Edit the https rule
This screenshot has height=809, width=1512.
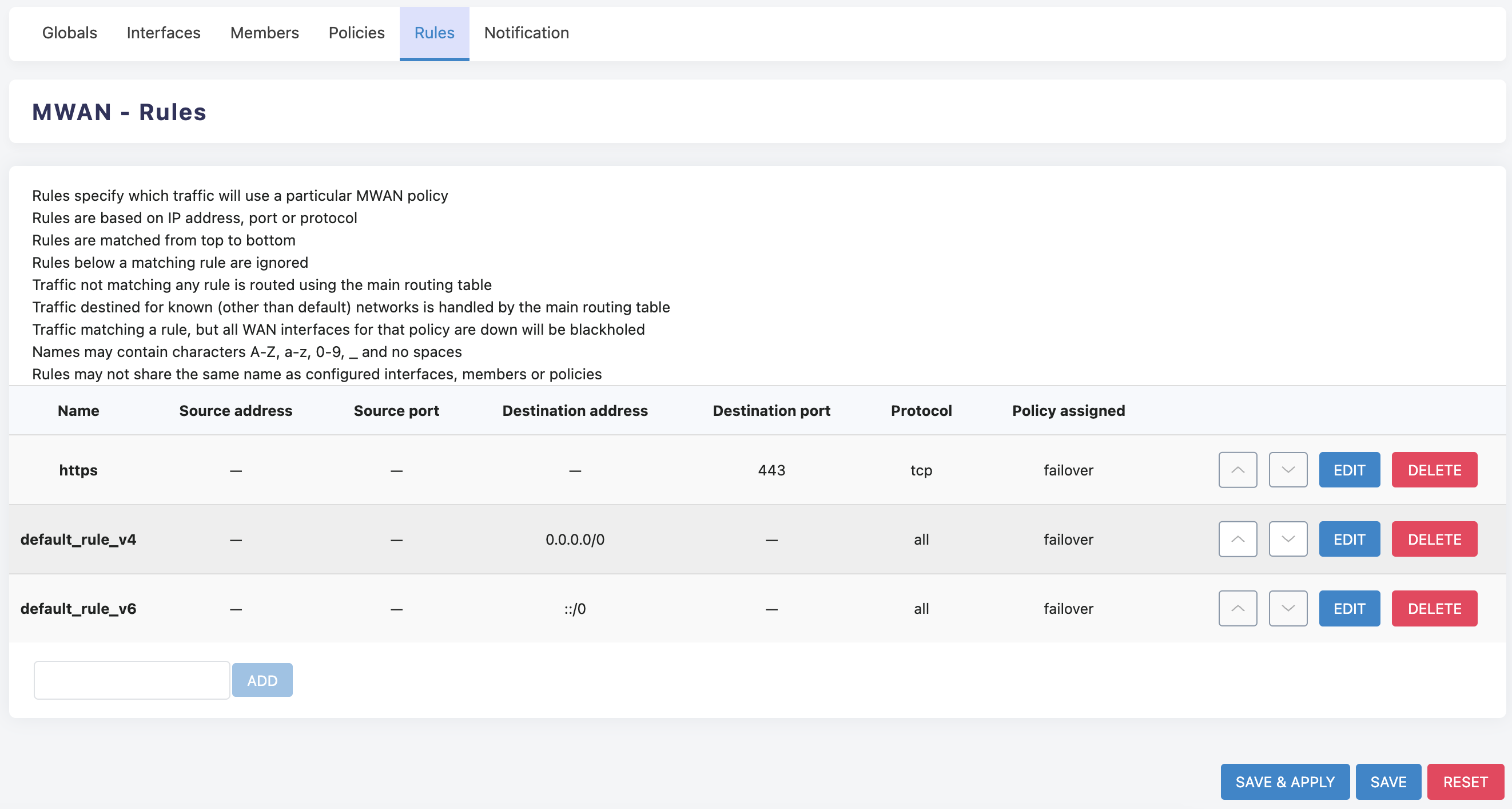[x=1349, y=470]
